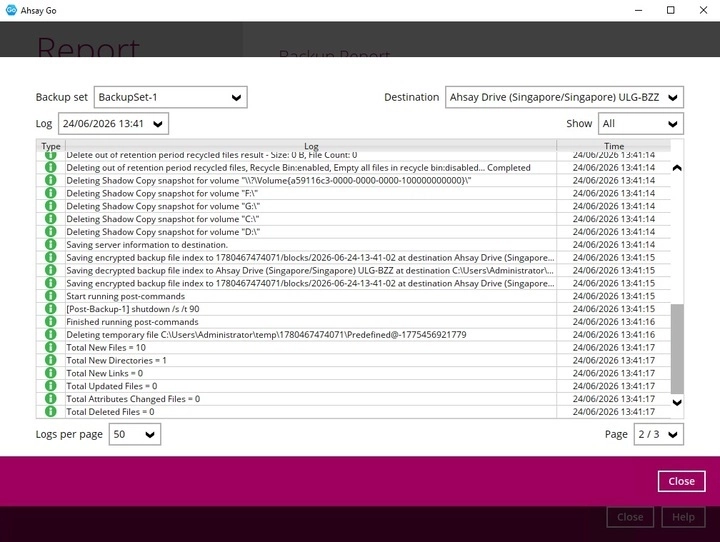
Task: Click the scrollbar up arrow of log list
Action: [677, 168]
